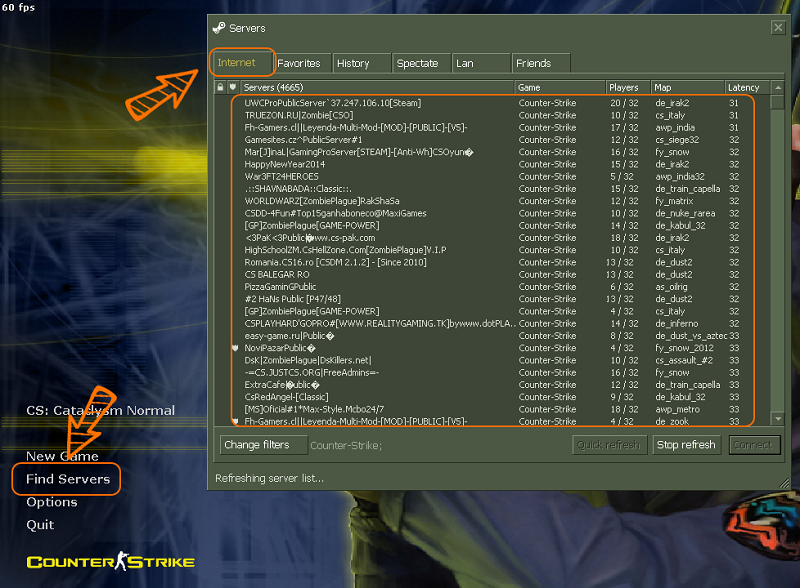
Task: Choose New Game from the main menu
Action: [62, 456]
